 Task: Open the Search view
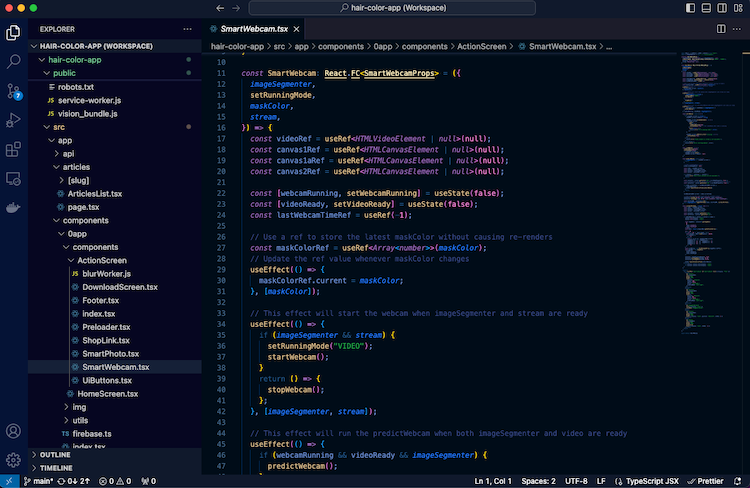13,61
